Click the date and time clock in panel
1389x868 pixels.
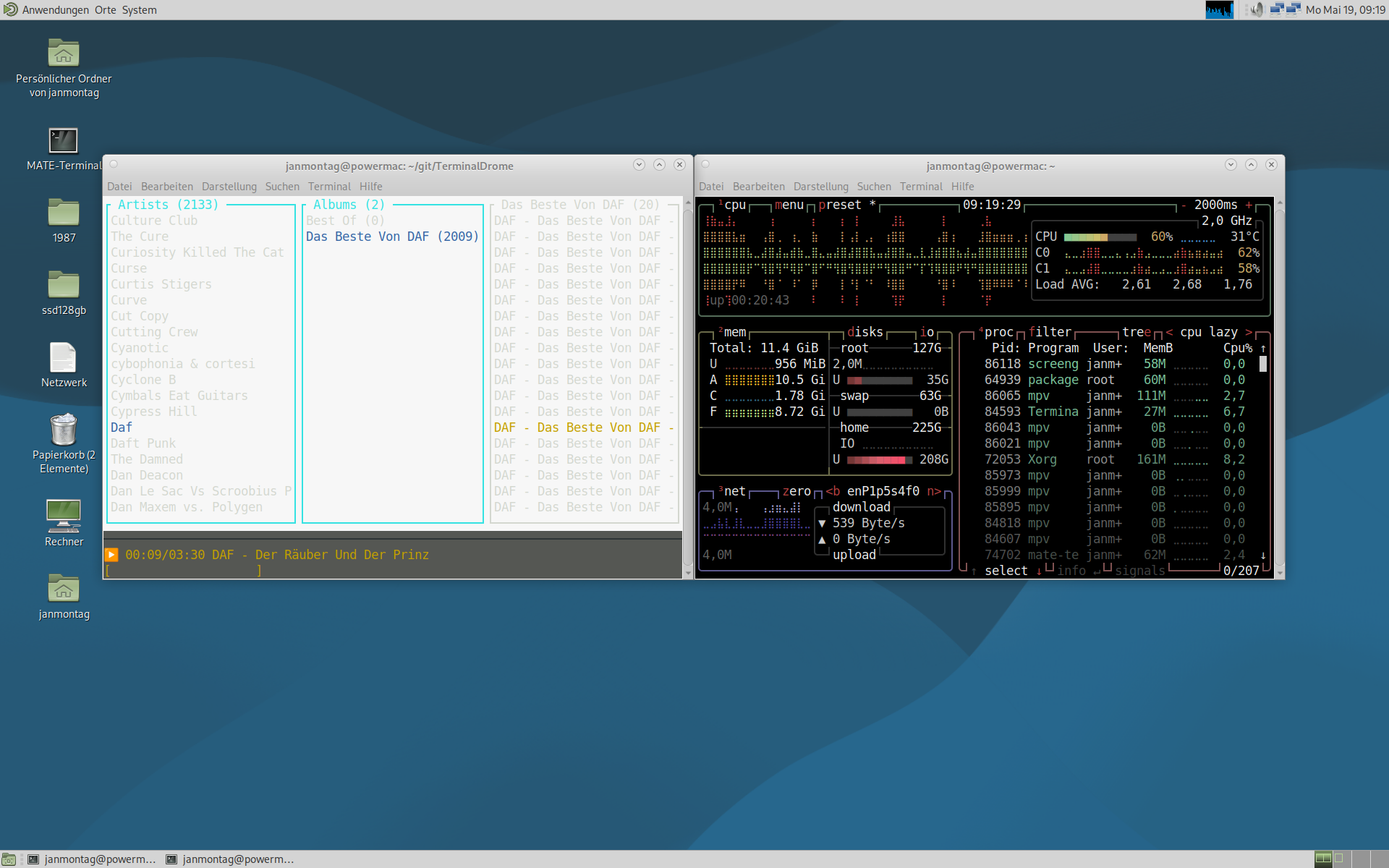1346,9
